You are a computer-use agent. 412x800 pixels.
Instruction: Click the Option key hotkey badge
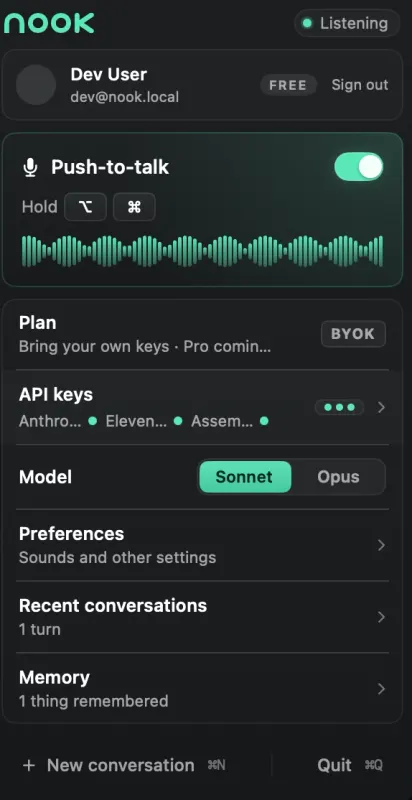tap(85, 207)
